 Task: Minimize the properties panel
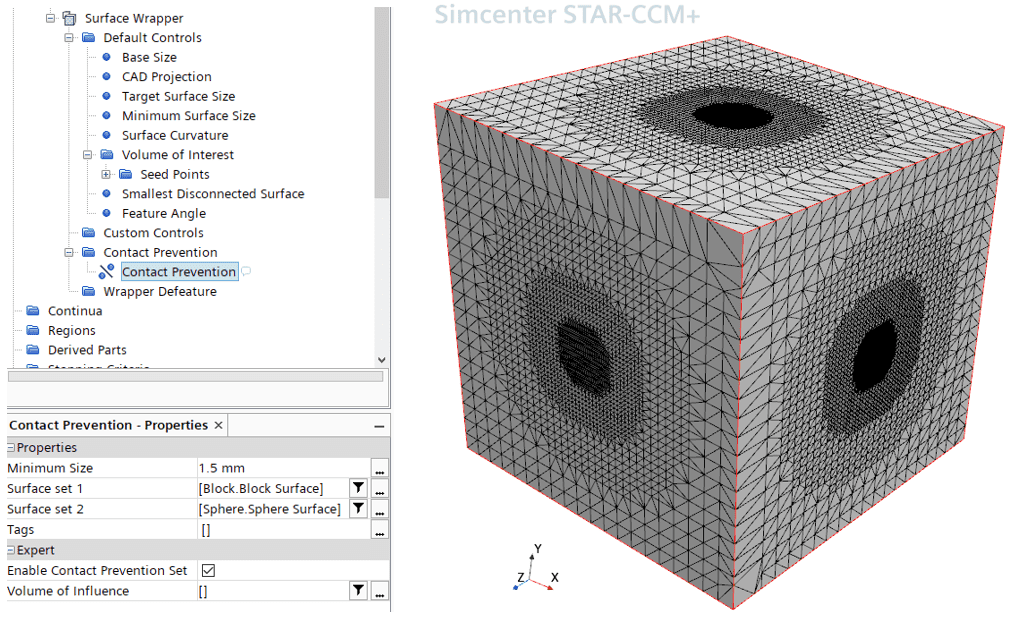(x=380, y=426)
